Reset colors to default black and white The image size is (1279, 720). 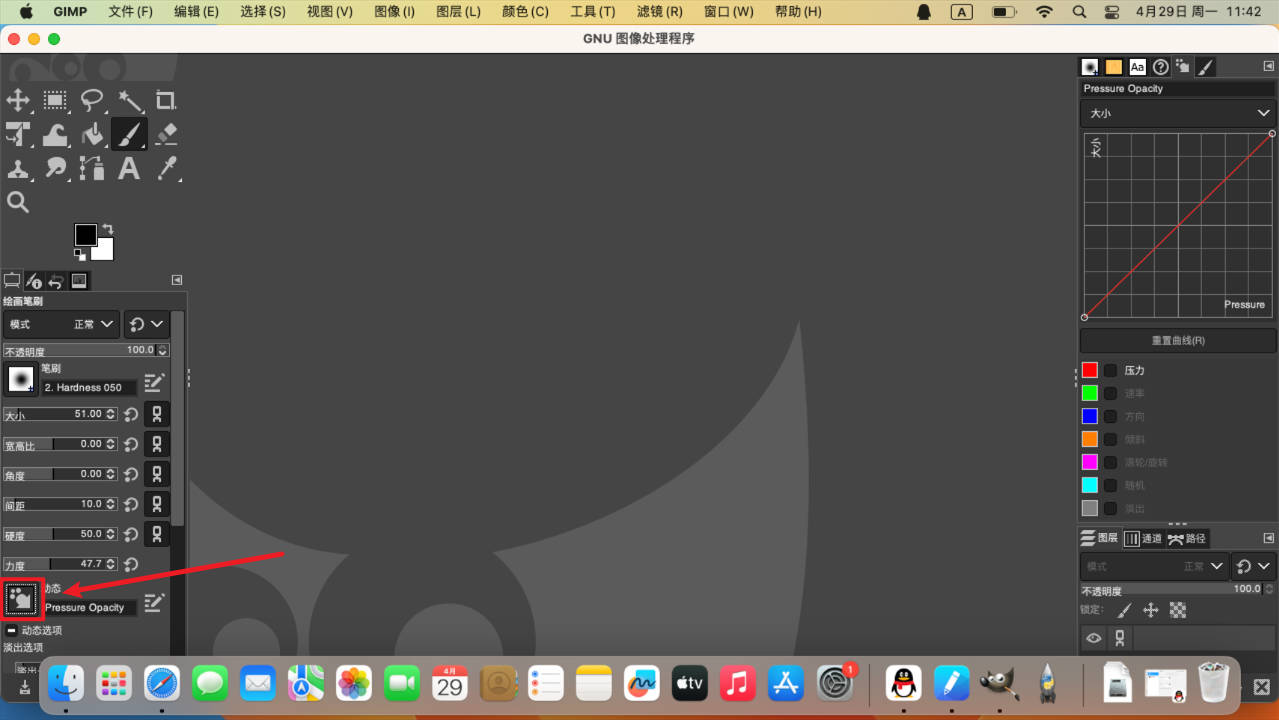pos(80,254)
